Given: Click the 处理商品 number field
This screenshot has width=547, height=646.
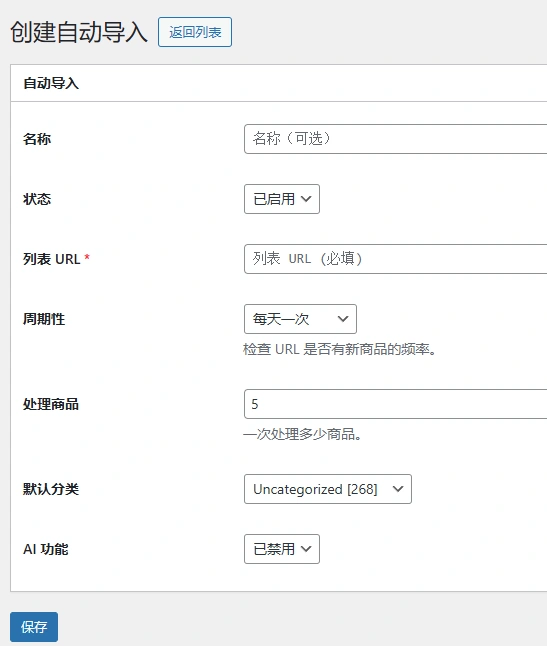Looking at the screenshot, I should pyautogui.click(x=395, y=404).
